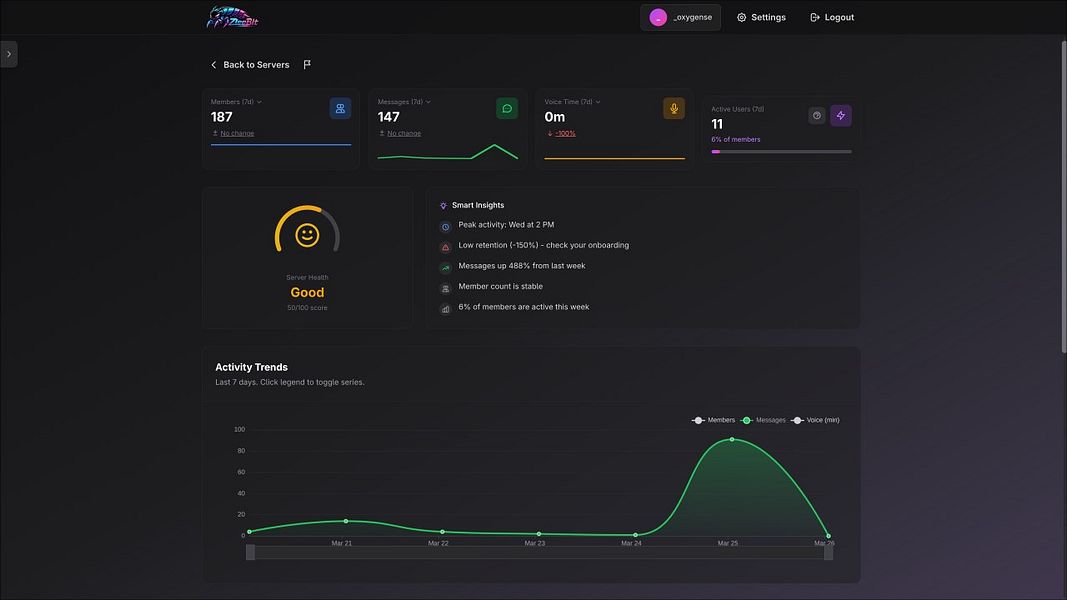1067x600 pixels.
Task: Click the 'Good' server health label
Action: pyautogui.click(x=307, y=293)
